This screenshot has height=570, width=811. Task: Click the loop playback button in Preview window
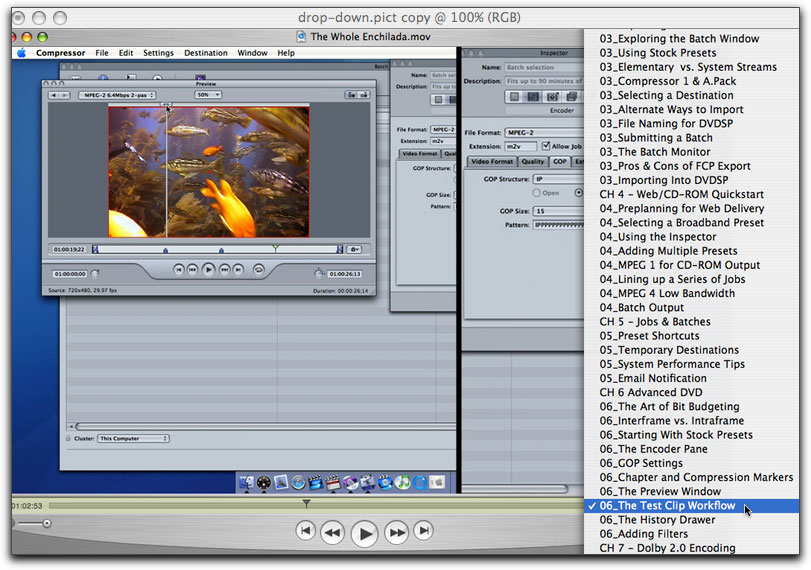tap(259, 269)
